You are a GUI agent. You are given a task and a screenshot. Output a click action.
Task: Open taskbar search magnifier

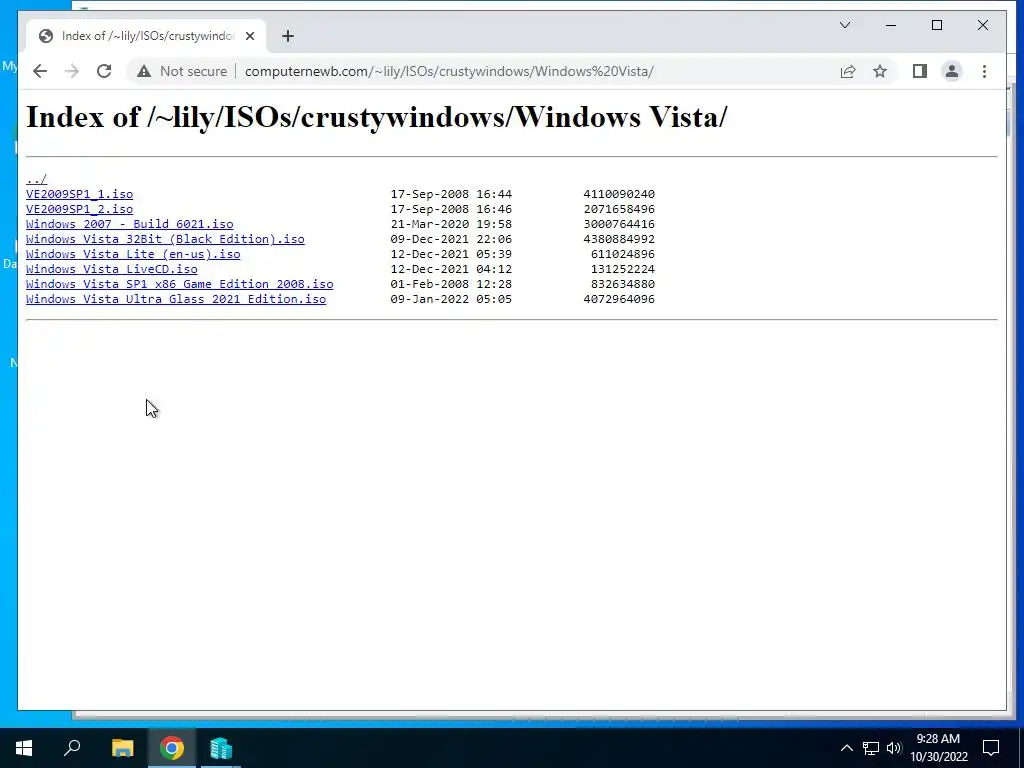point(72,748)
